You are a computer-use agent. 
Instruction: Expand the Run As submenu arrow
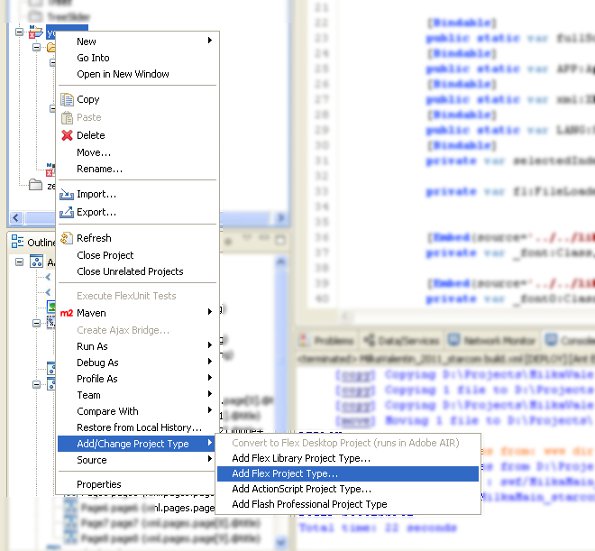click(210, 345)
